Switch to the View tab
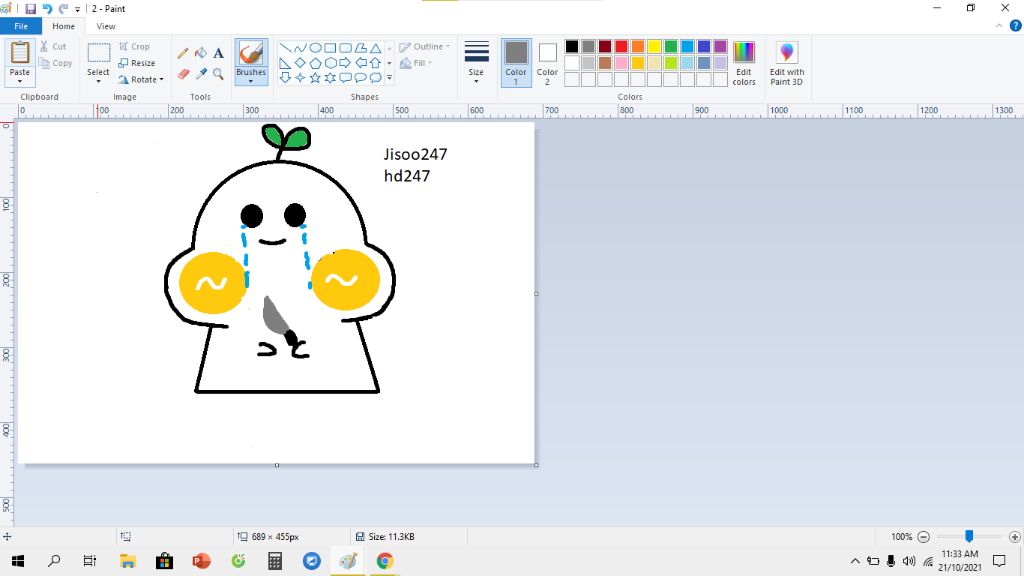 106,26
